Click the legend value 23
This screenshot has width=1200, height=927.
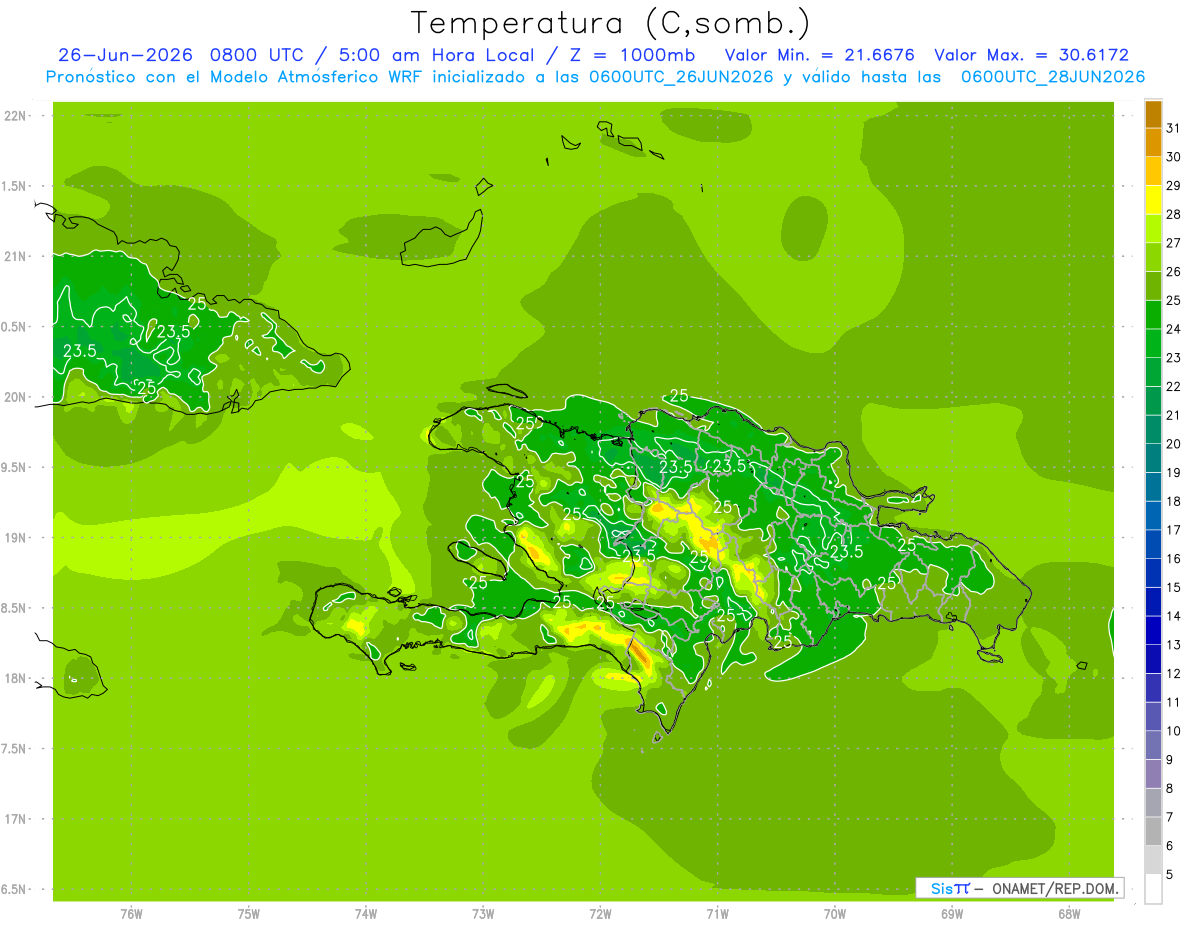click(x=1174, y=358)
